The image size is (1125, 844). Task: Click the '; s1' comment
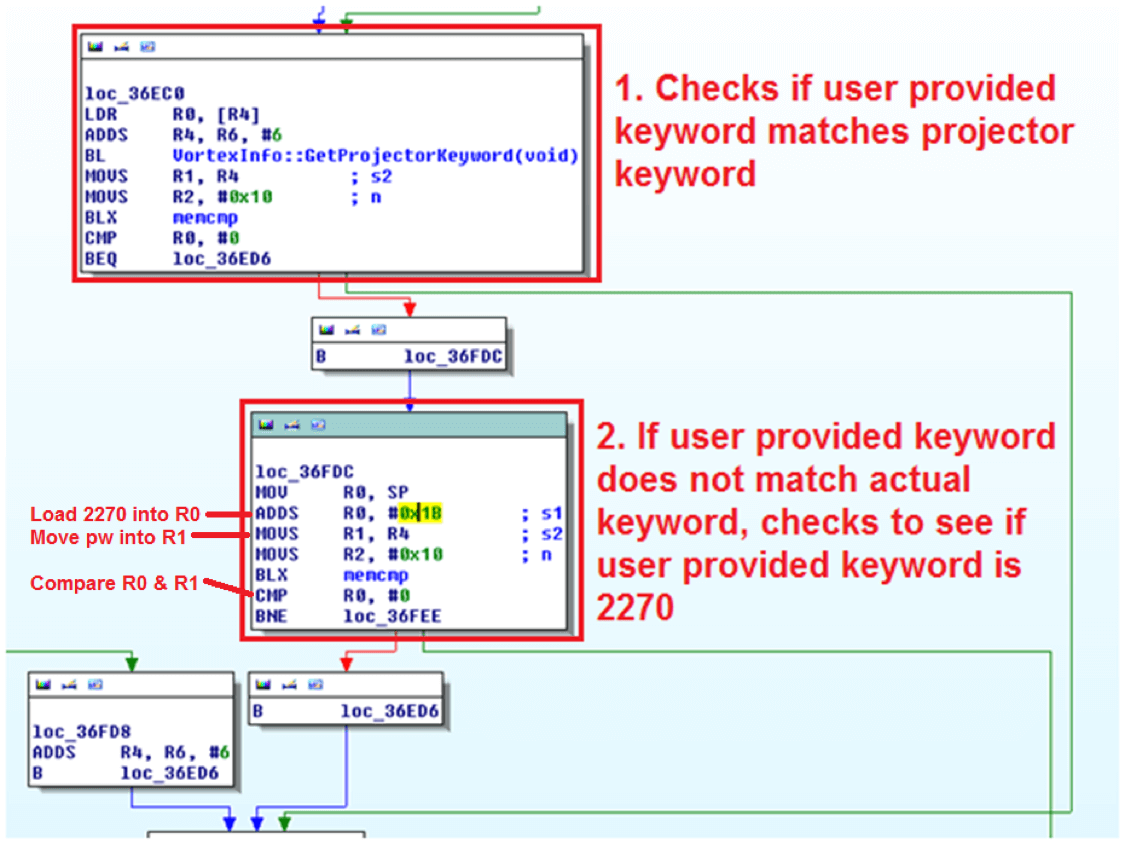[542, 514]
